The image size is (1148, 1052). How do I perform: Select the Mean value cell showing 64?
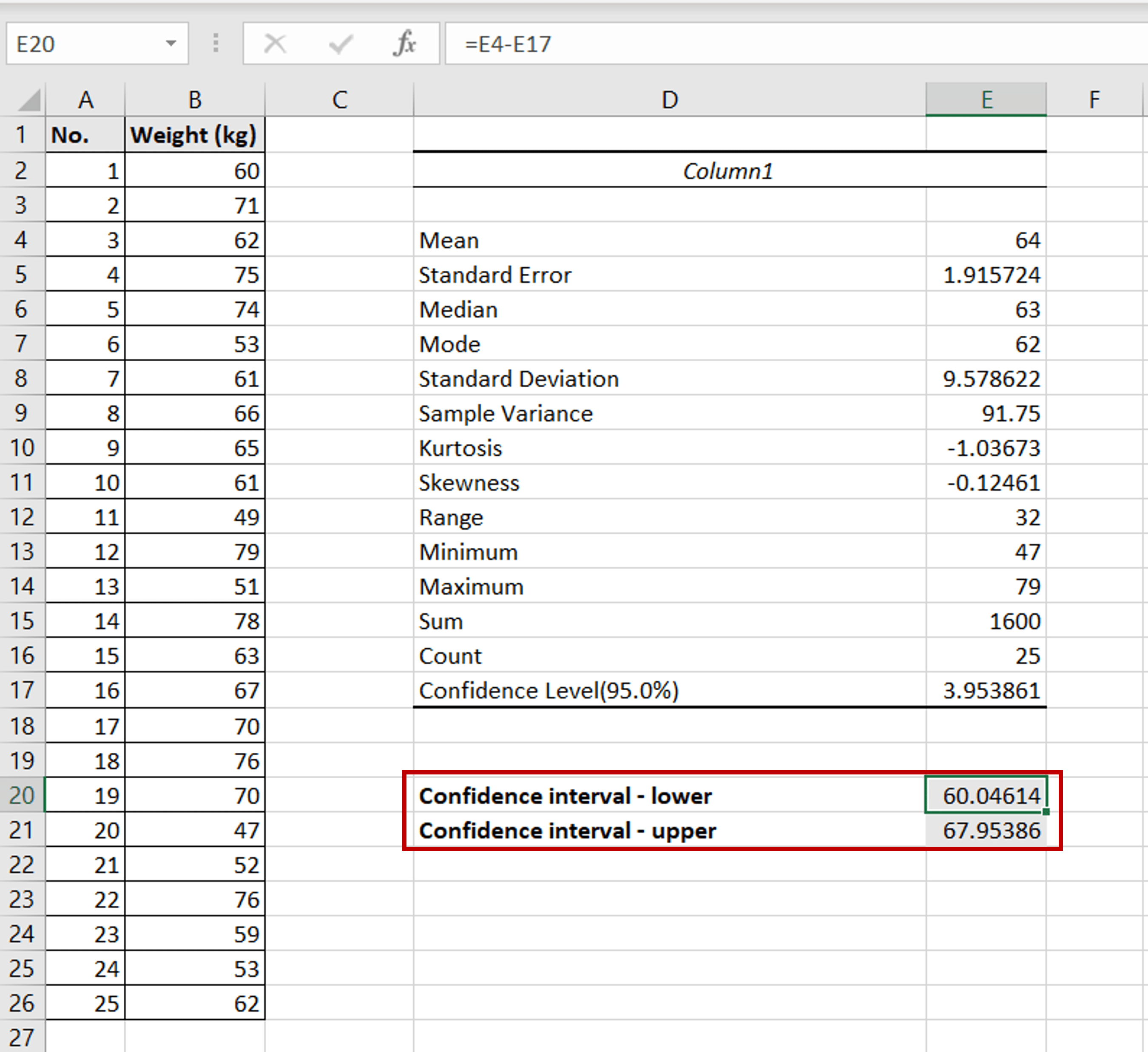pos(987,240)
